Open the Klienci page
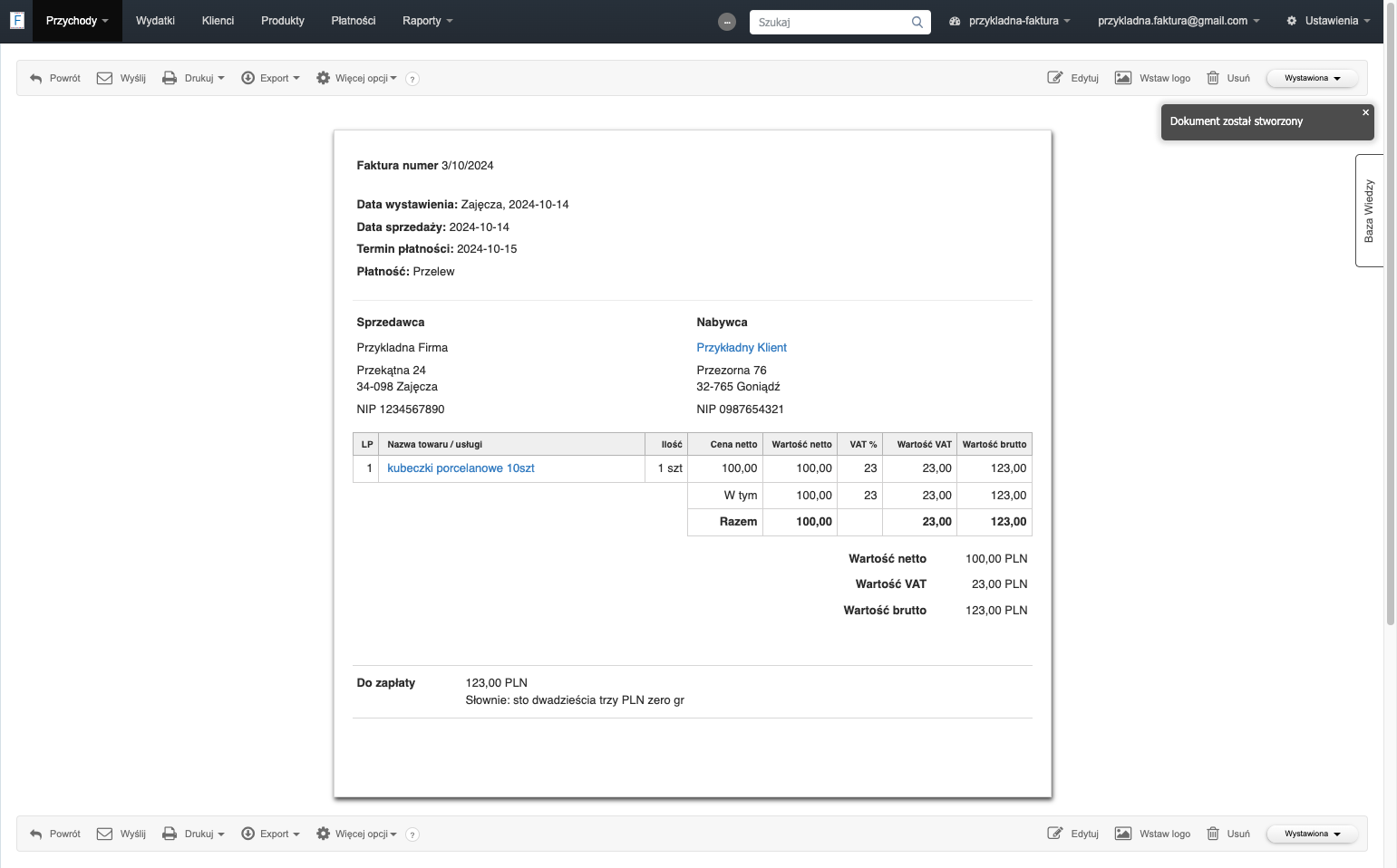Viewport: 1397px width, 868px height. tap(218, 21)
